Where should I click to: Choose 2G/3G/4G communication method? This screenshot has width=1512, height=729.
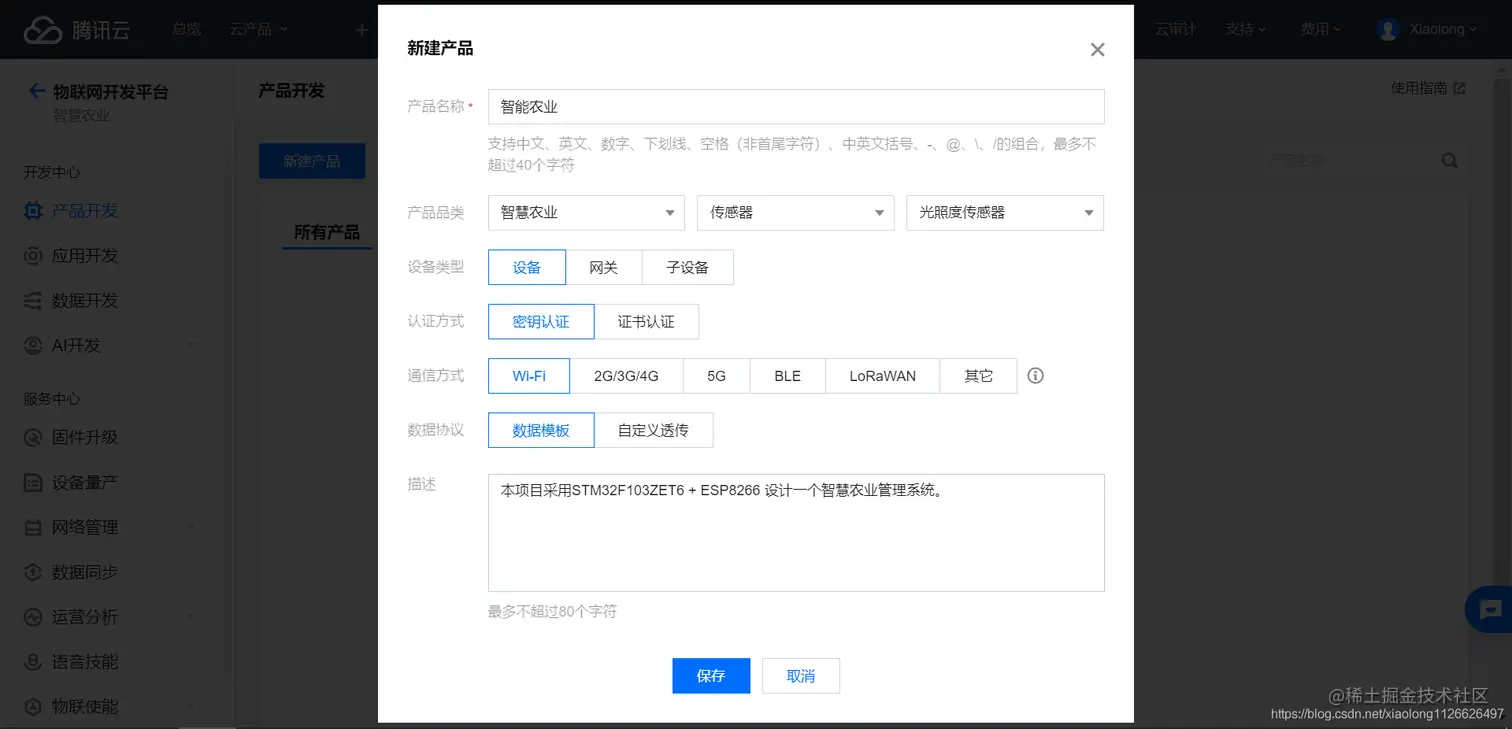626,376
